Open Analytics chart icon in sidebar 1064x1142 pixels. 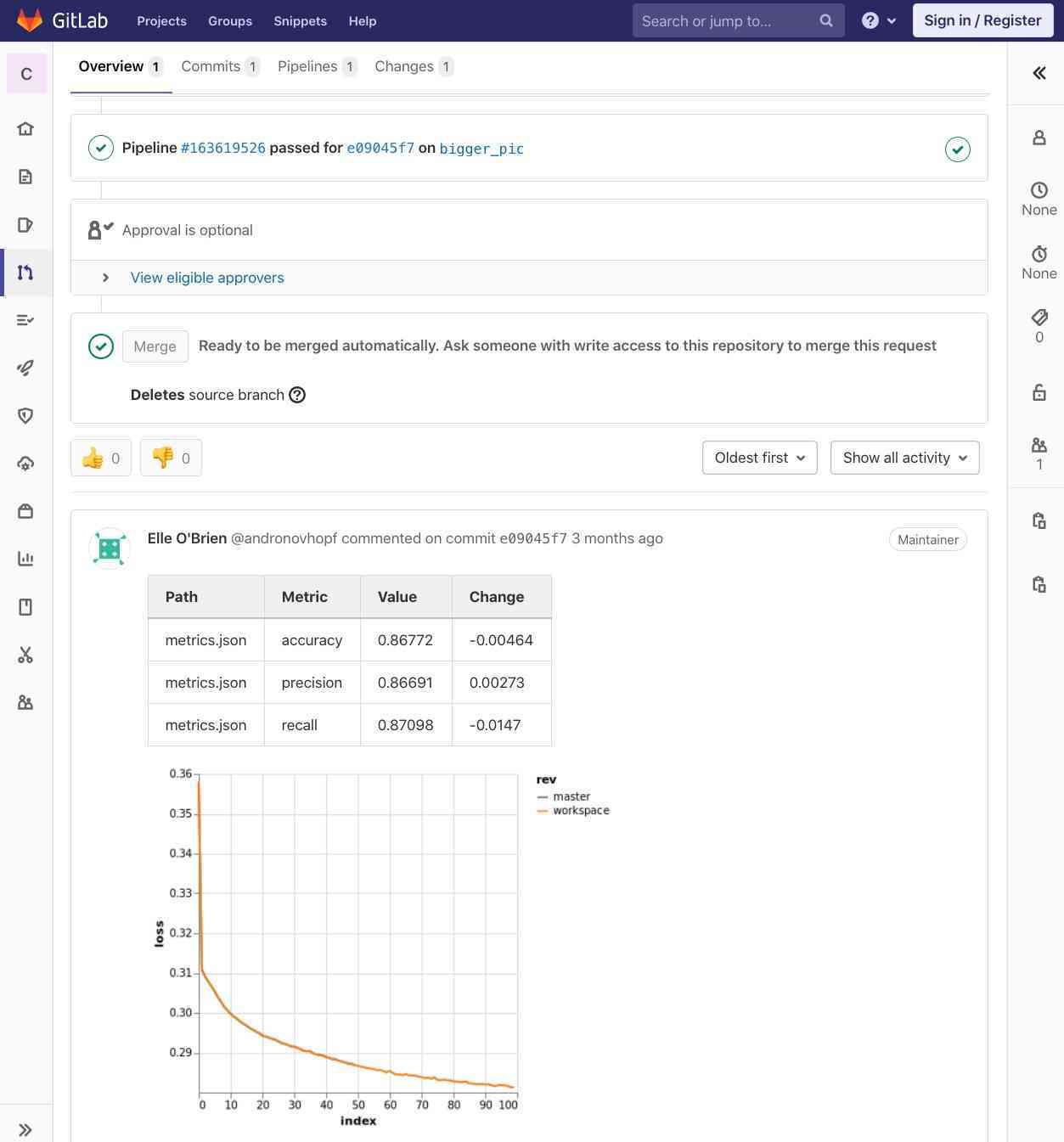[x=25, y=559]
